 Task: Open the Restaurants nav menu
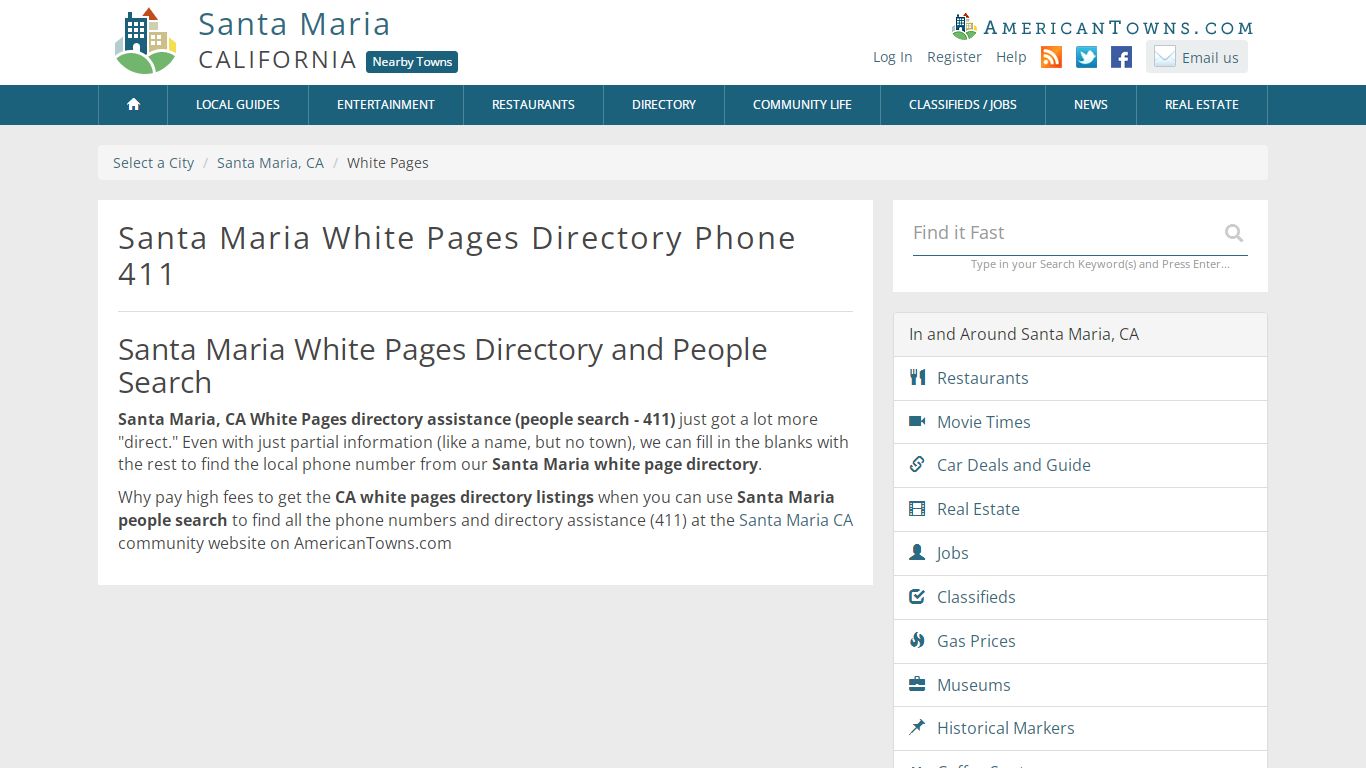(533, 104)
